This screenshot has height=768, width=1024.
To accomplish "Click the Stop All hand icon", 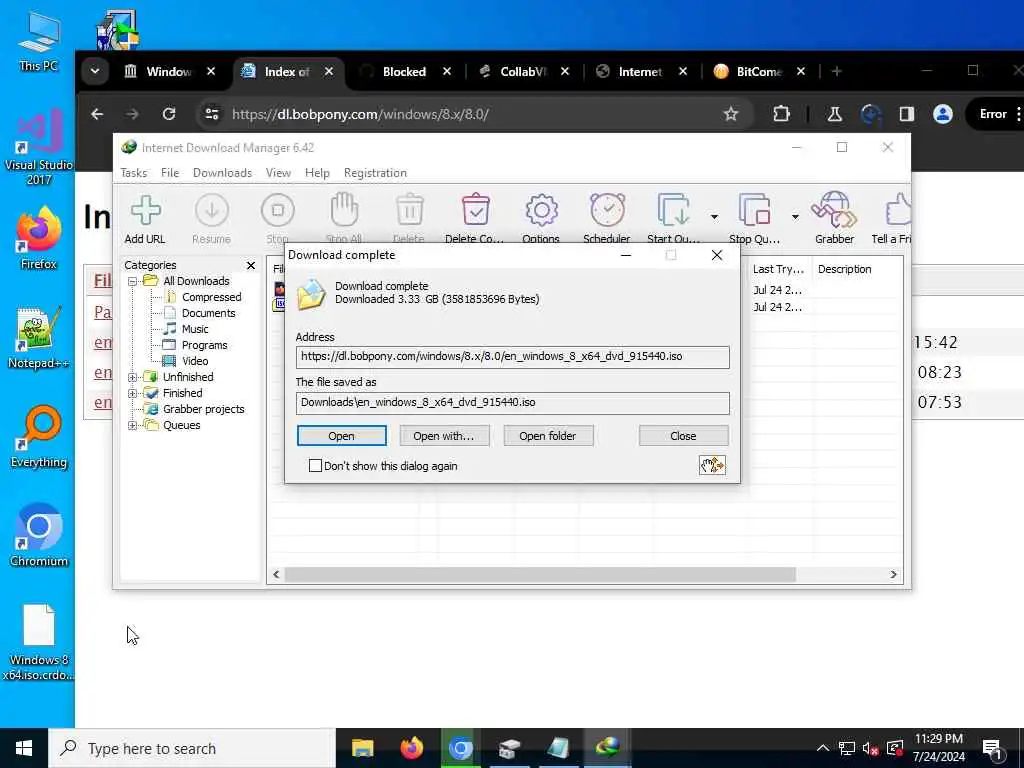I will (x=344, y=210).
